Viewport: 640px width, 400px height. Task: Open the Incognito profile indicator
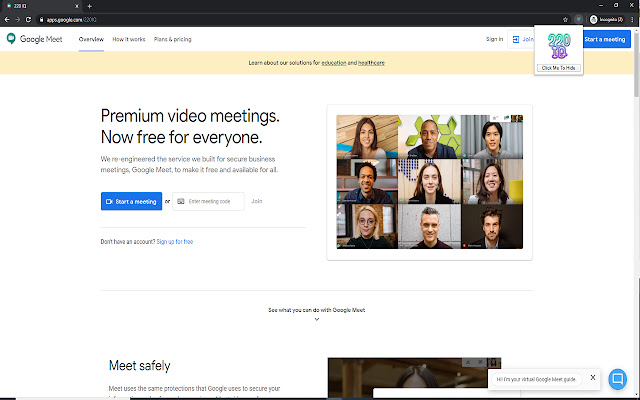tap(607, 19)
